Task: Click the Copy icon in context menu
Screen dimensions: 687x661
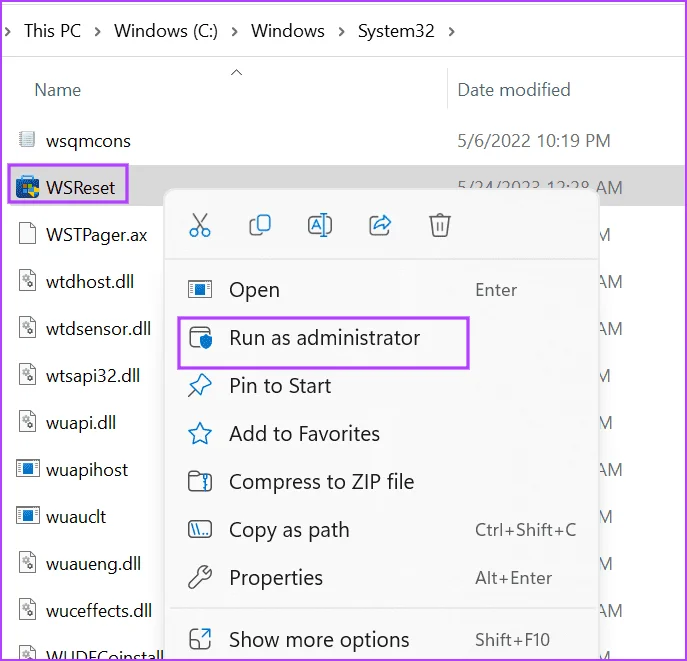Action: pos(260,225)
